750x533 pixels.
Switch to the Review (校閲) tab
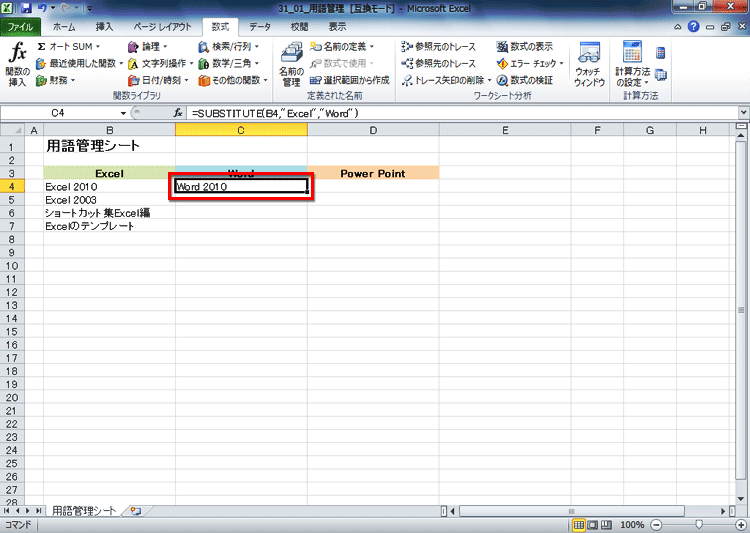[x=299, y=27]
